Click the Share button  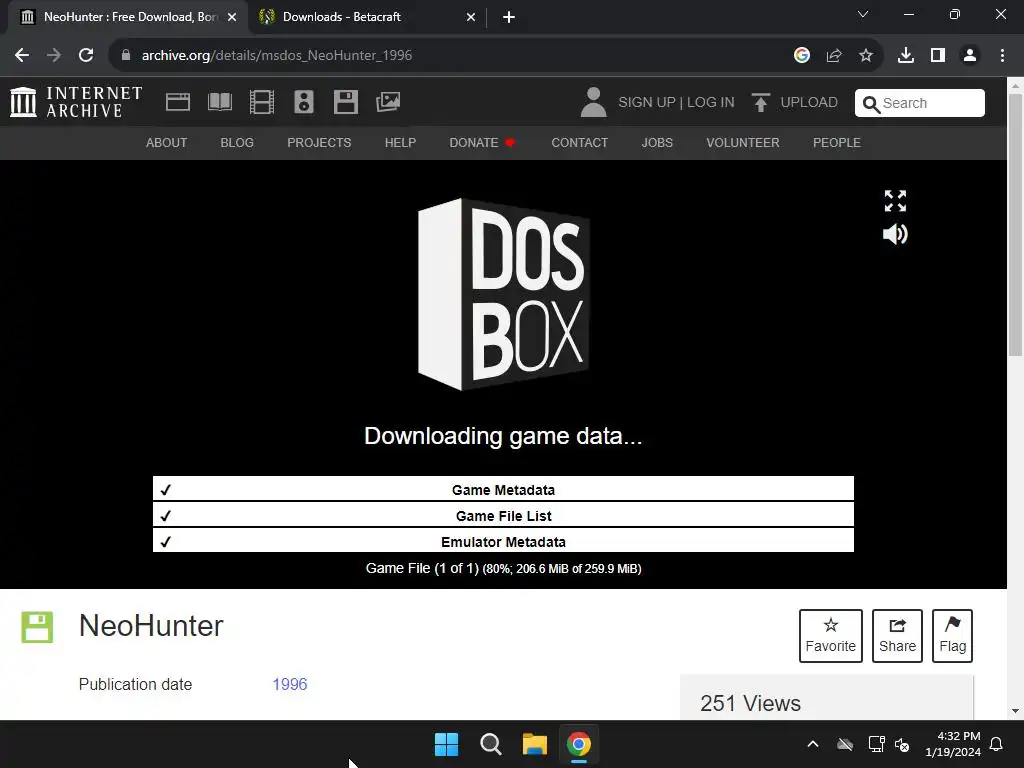coord(897,635)
